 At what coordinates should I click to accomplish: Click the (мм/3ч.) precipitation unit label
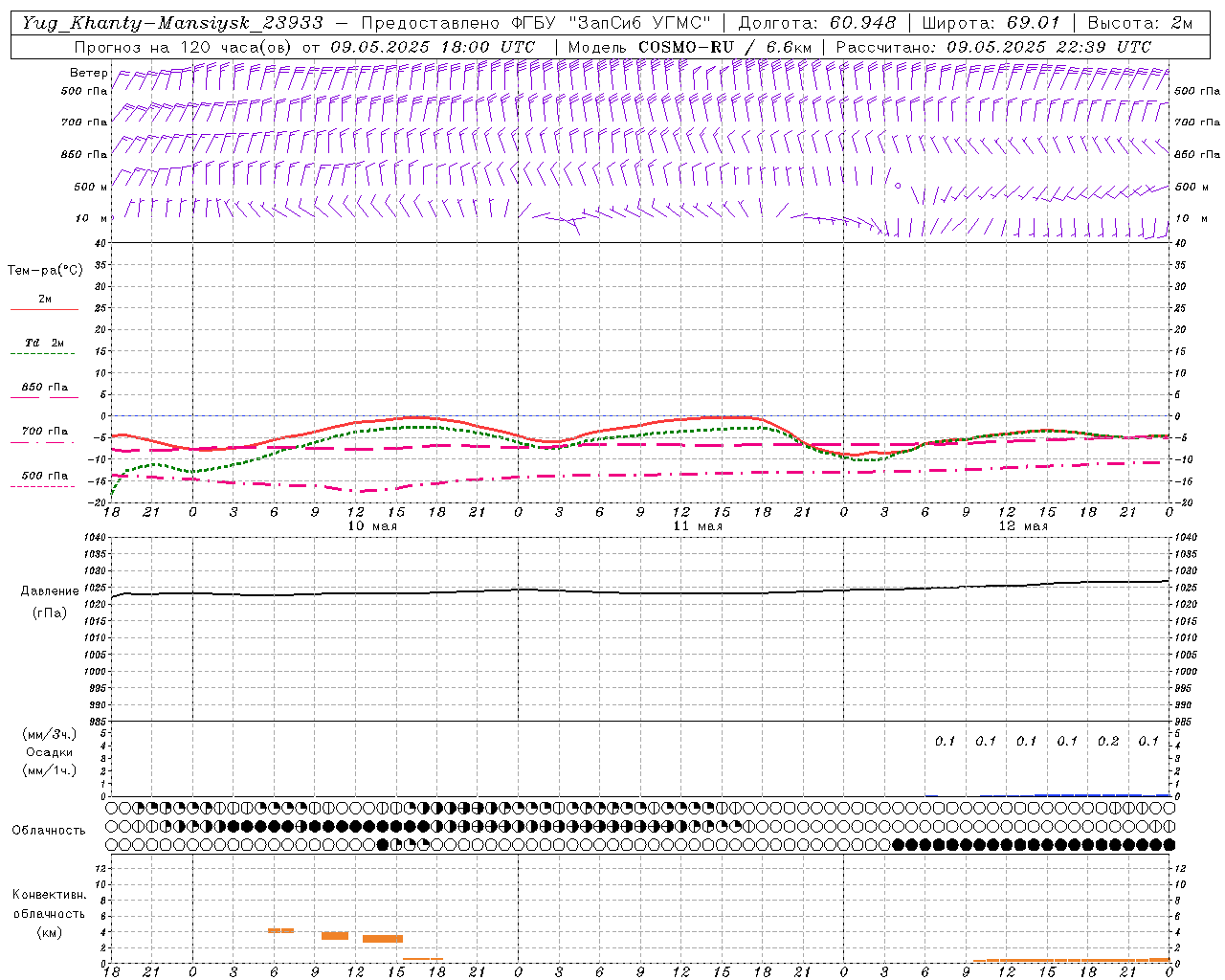tap(50, 734)
